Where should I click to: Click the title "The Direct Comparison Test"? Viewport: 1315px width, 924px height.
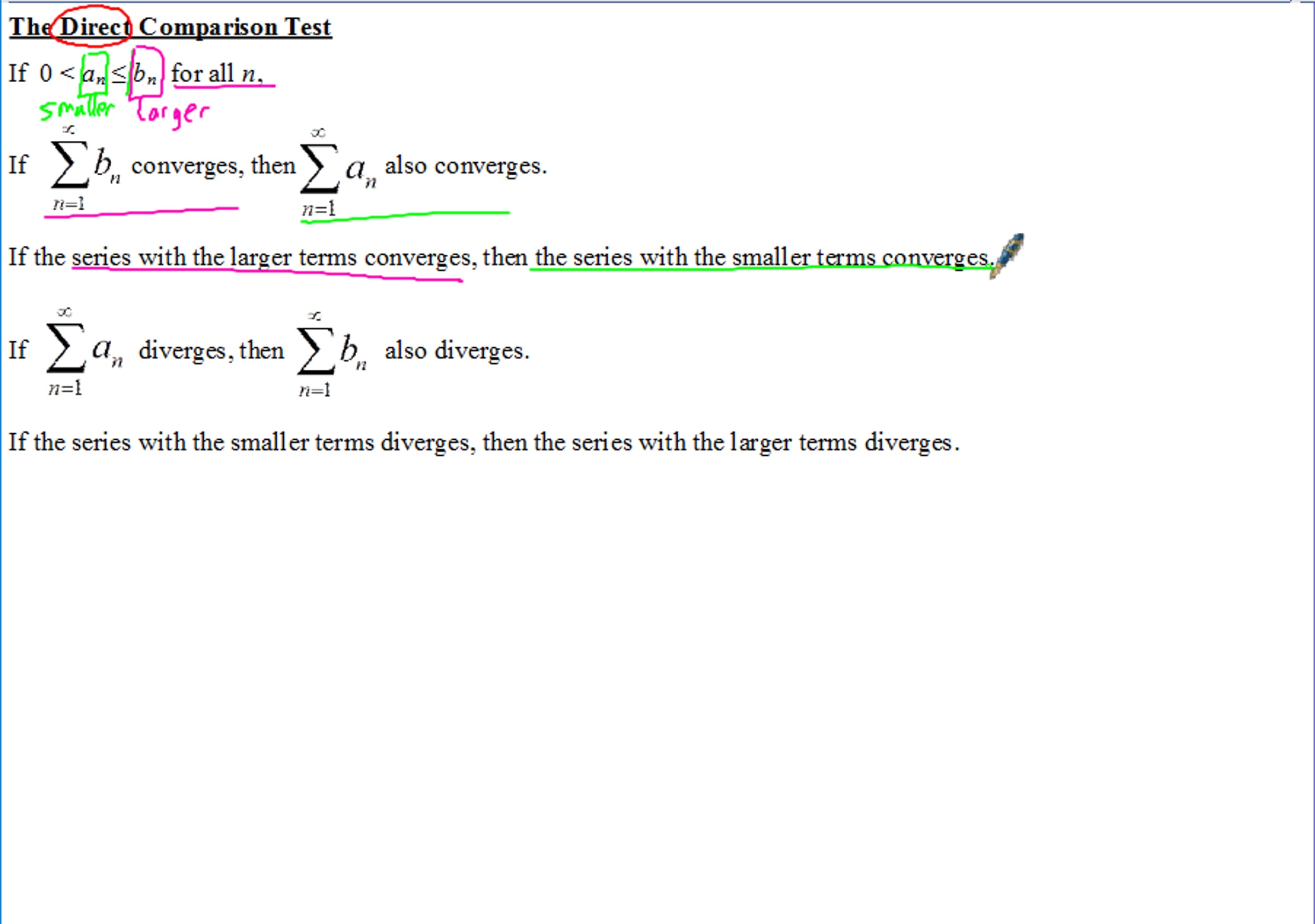click(170, 27)
